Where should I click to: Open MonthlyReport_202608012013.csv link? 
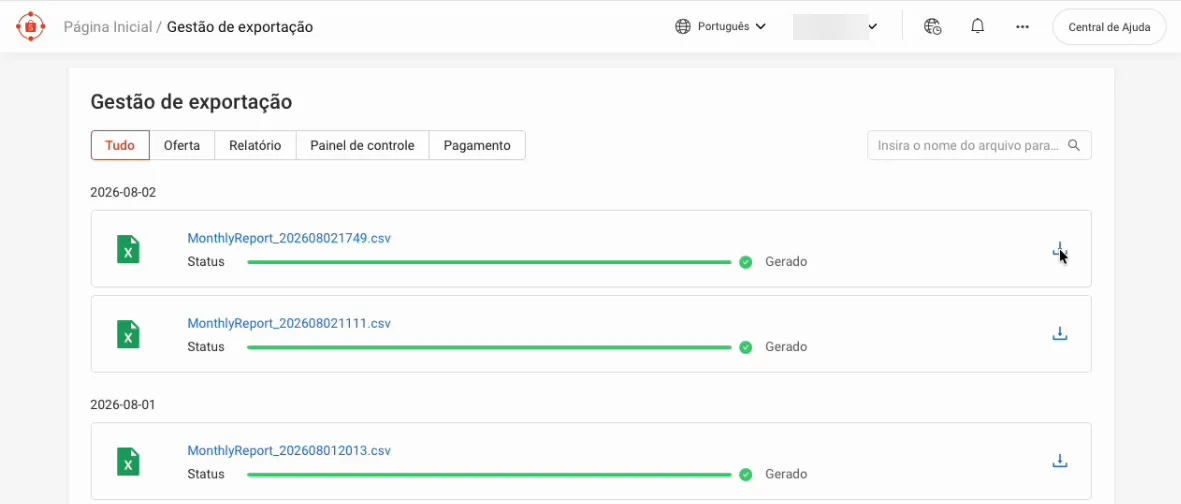[289, 451]
